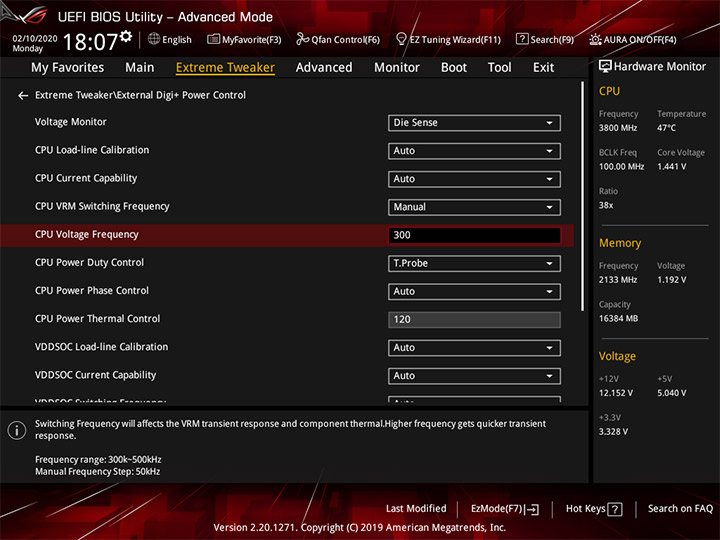Screen dimensions: 720x540
Task: Open the CPU VRM Switching Frequency dropdown
Action: point(474,207)
